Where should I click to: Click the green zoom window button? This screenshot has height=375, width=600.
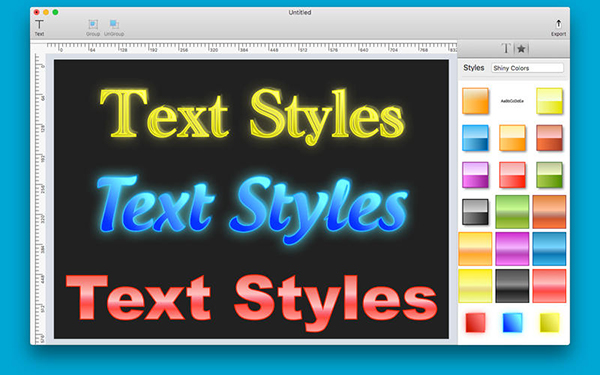click(55, 12)
